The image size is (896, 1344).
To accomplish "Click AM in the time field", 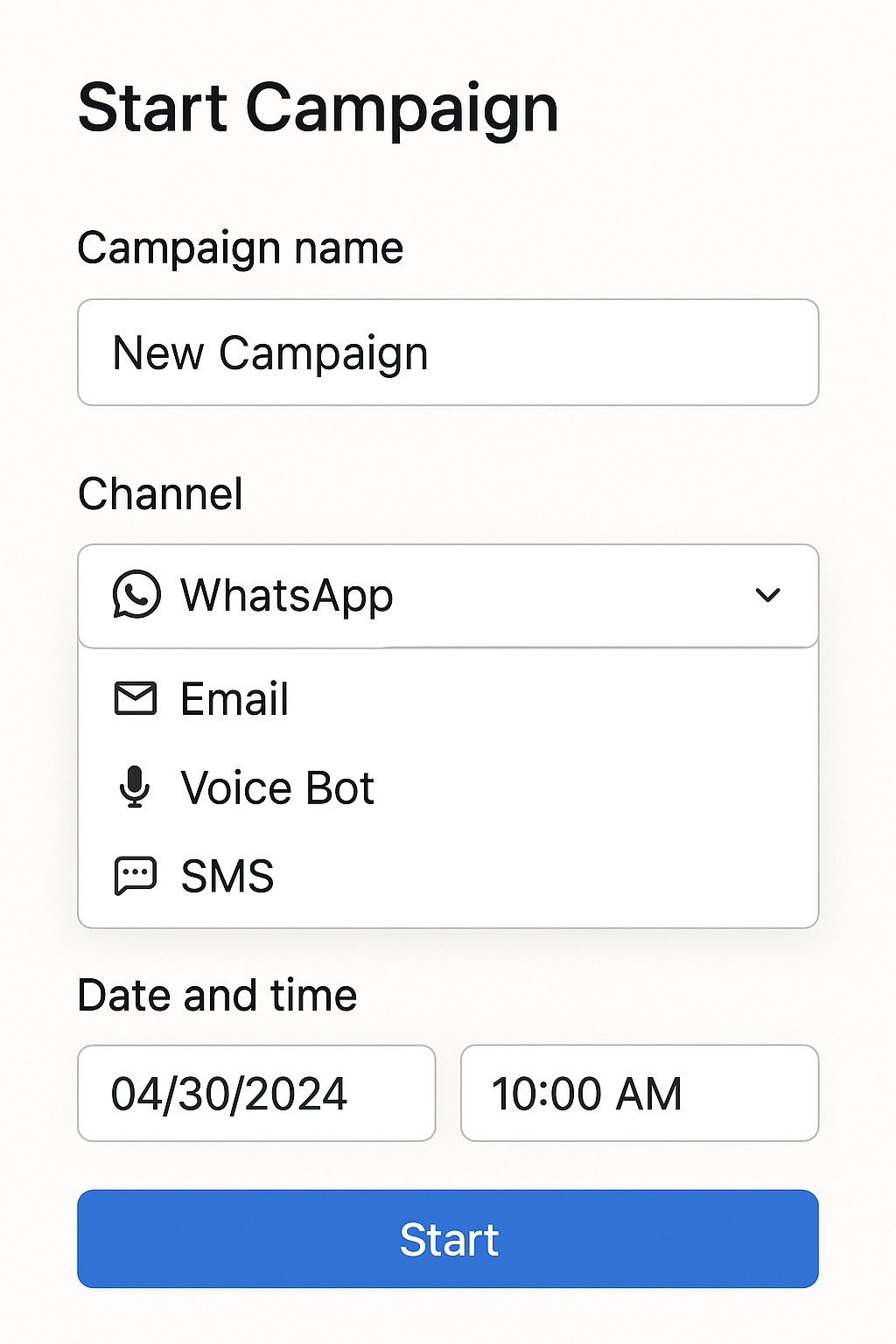I will [x=649, y=1094].
